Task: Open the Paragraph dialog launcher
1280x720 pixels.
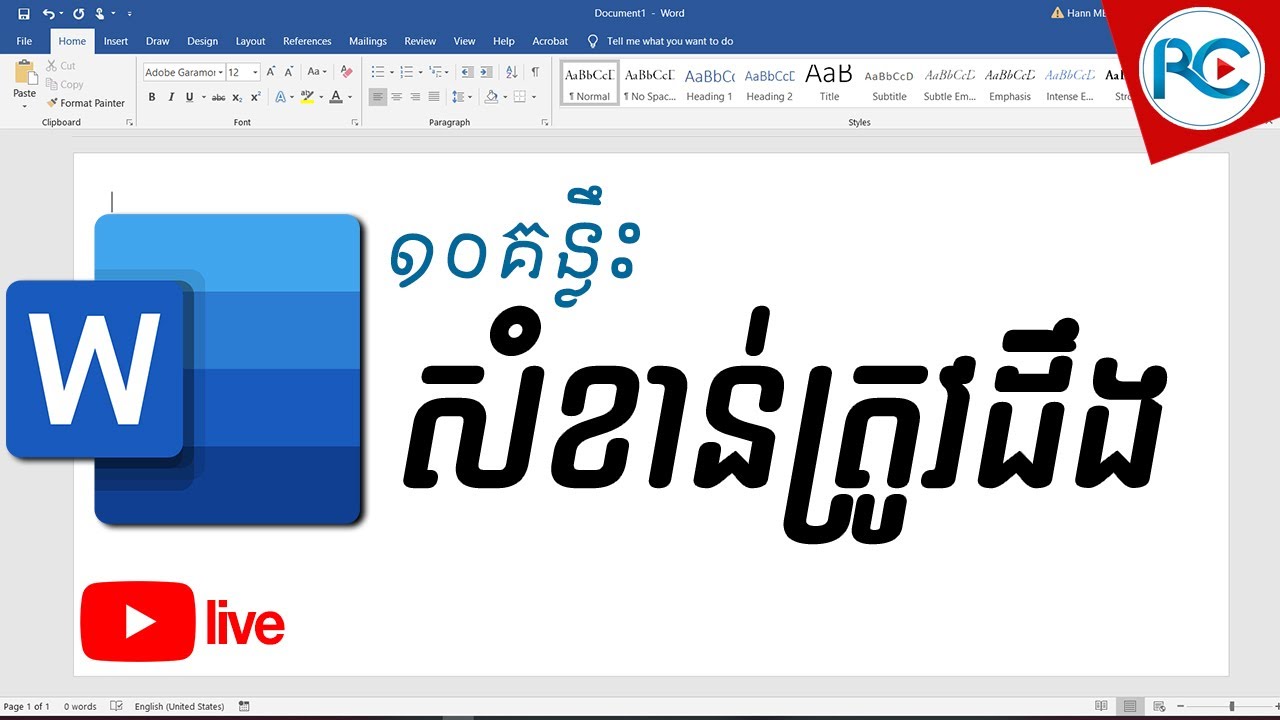Action: 545,122
